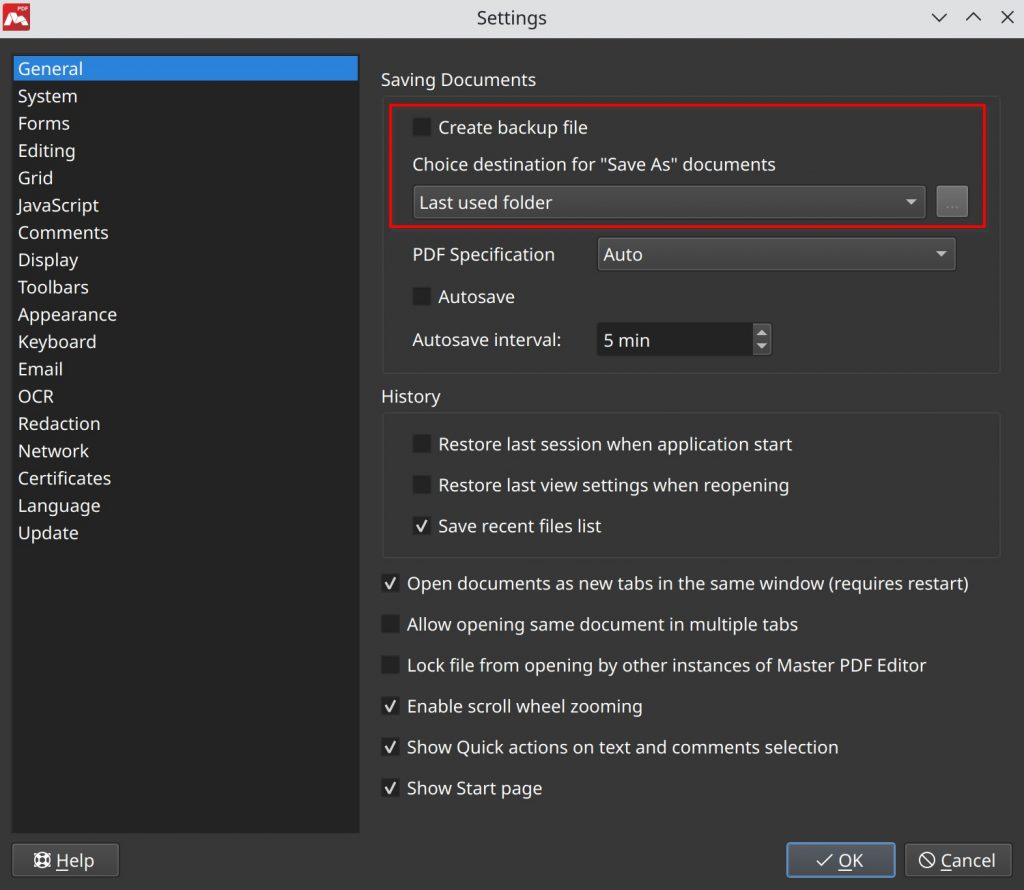Viewport: 1024px width, 890px height.
Task: Open the Display settings category
Action: click(185, 260)
